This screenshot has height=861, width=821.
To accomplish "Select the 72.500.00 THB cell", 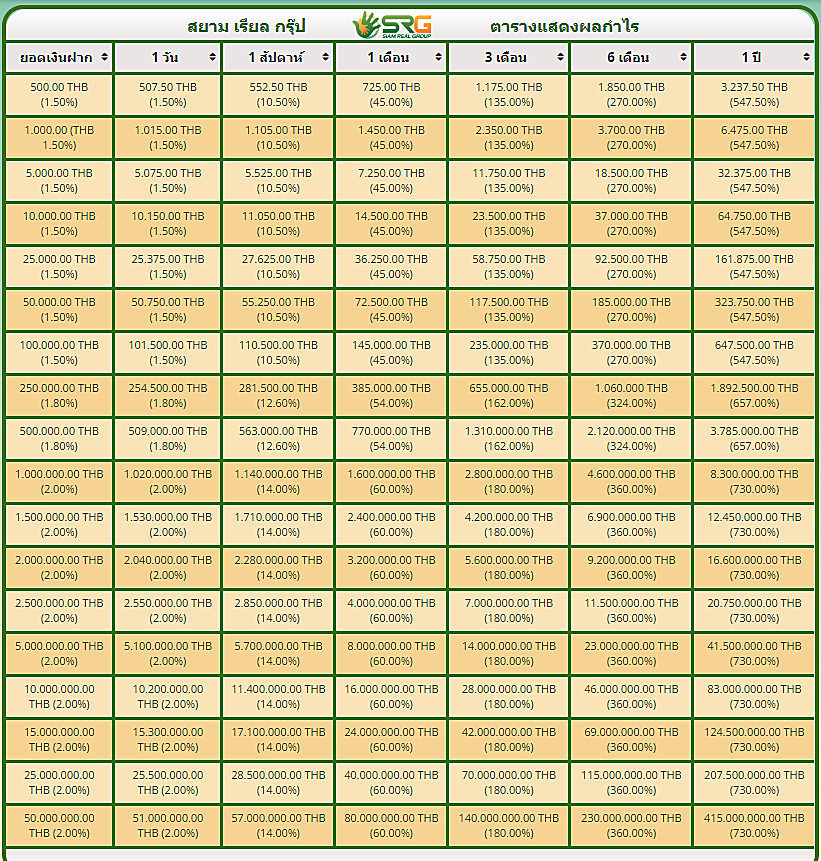I will coord(391,310).
